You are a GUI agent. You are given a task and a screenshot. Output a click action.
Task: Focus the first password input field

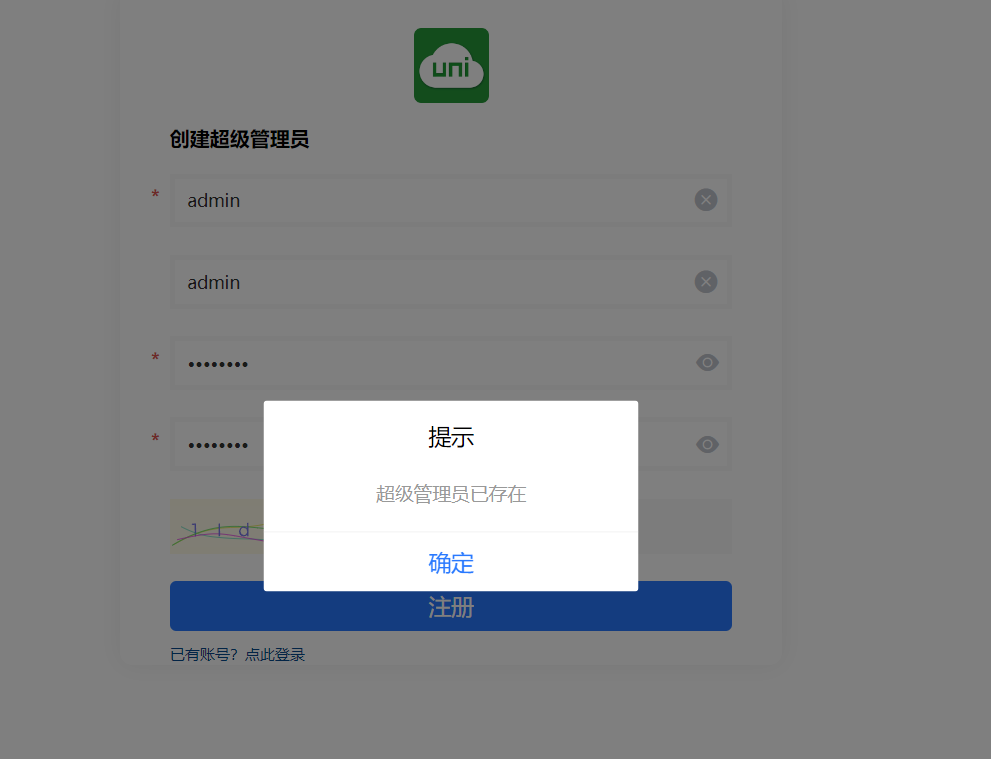(451, 363)
